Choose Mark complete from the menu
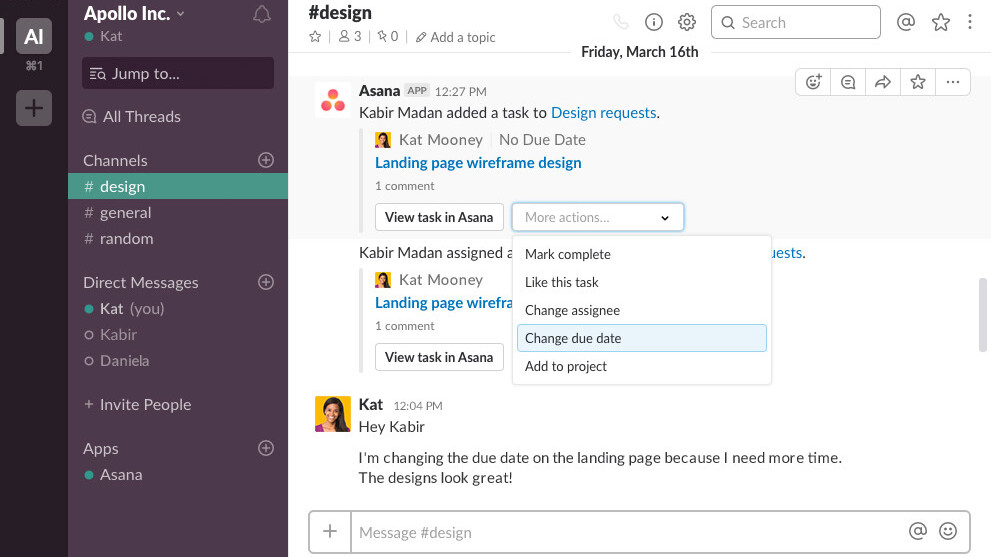This screenshot has width=991, height=557. [x=568, y=254]
